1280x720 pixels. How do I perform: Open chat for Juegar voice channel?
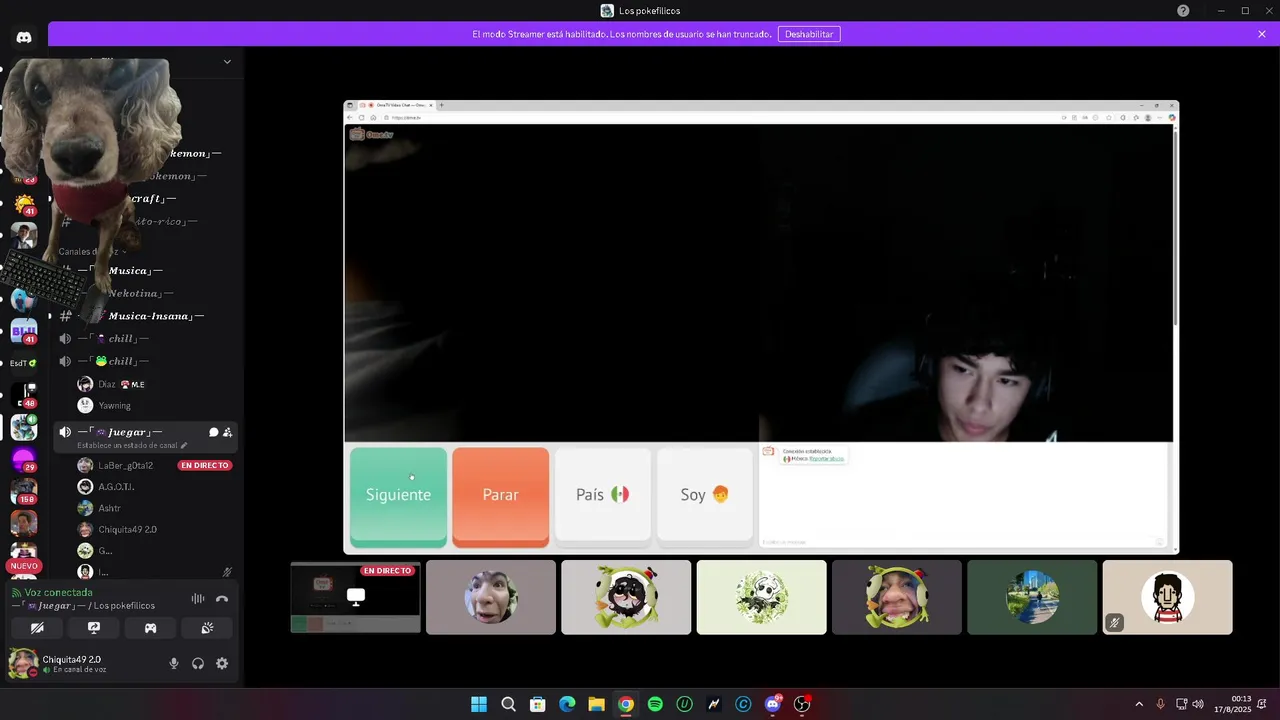[x=213, y=432]
